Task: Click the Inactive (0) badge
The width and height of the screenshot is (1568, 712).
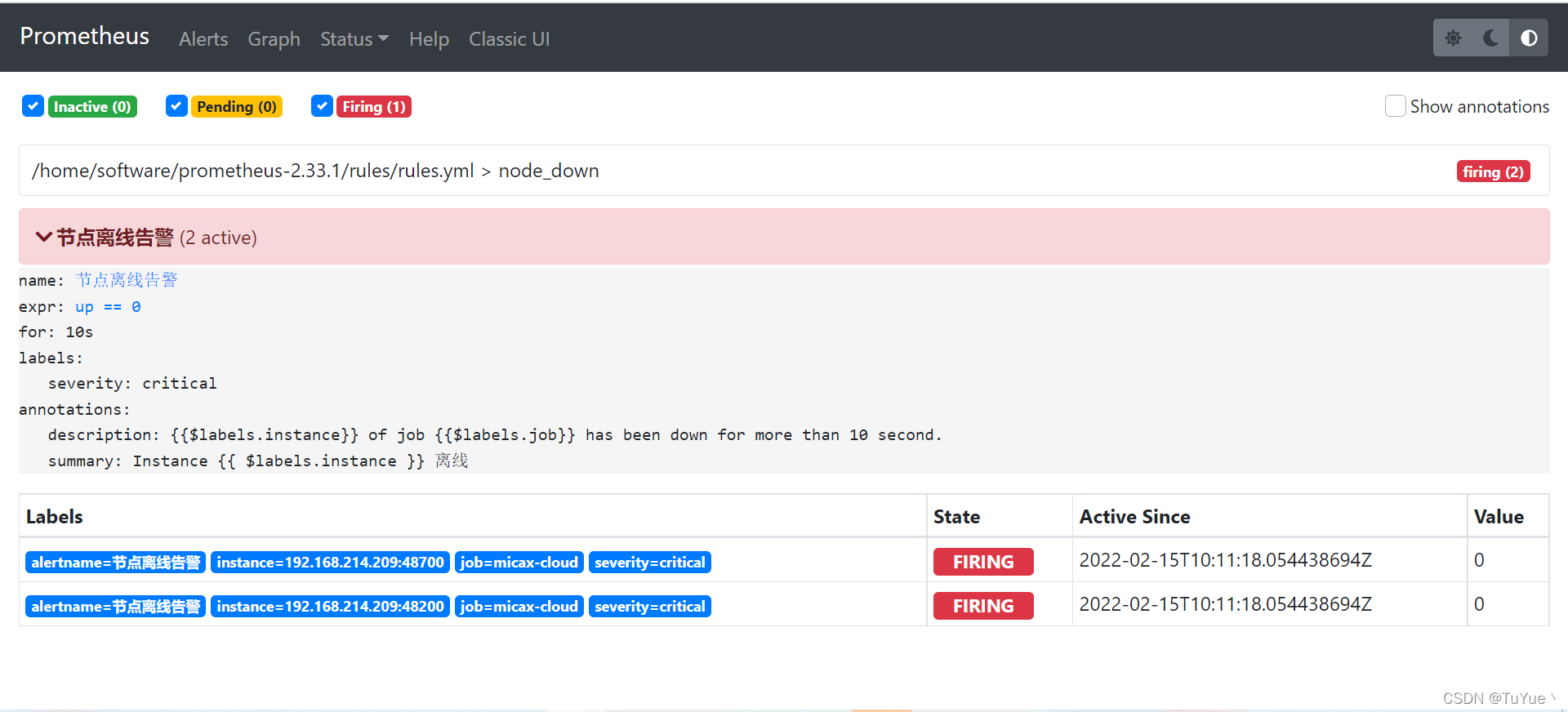Action: (x=92, y=106)
